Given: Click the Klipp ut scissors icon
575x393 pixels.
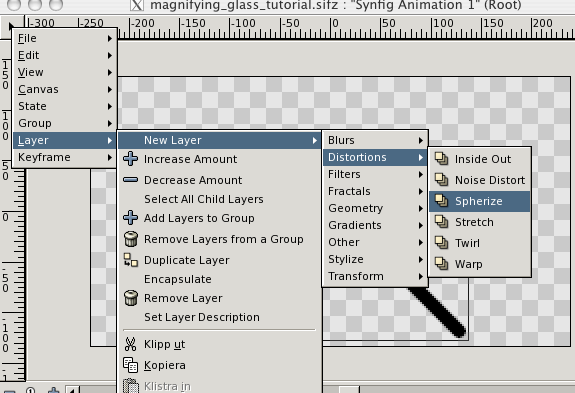Looking at the screenshot, I should tap(131, 344).
